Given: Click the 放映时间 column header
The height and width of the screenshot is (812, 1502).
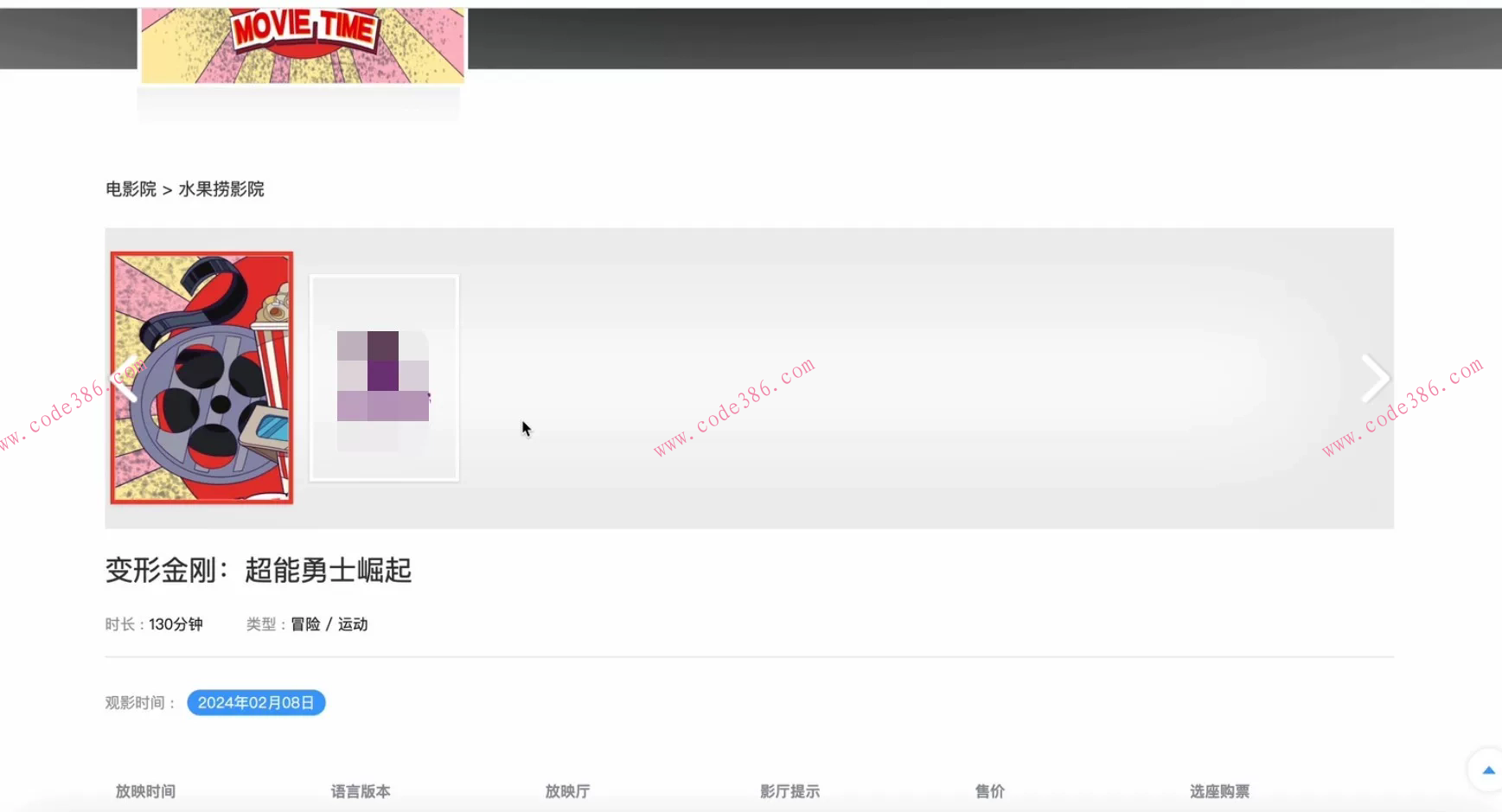Looking at the screenshot, I should [145, 791].
